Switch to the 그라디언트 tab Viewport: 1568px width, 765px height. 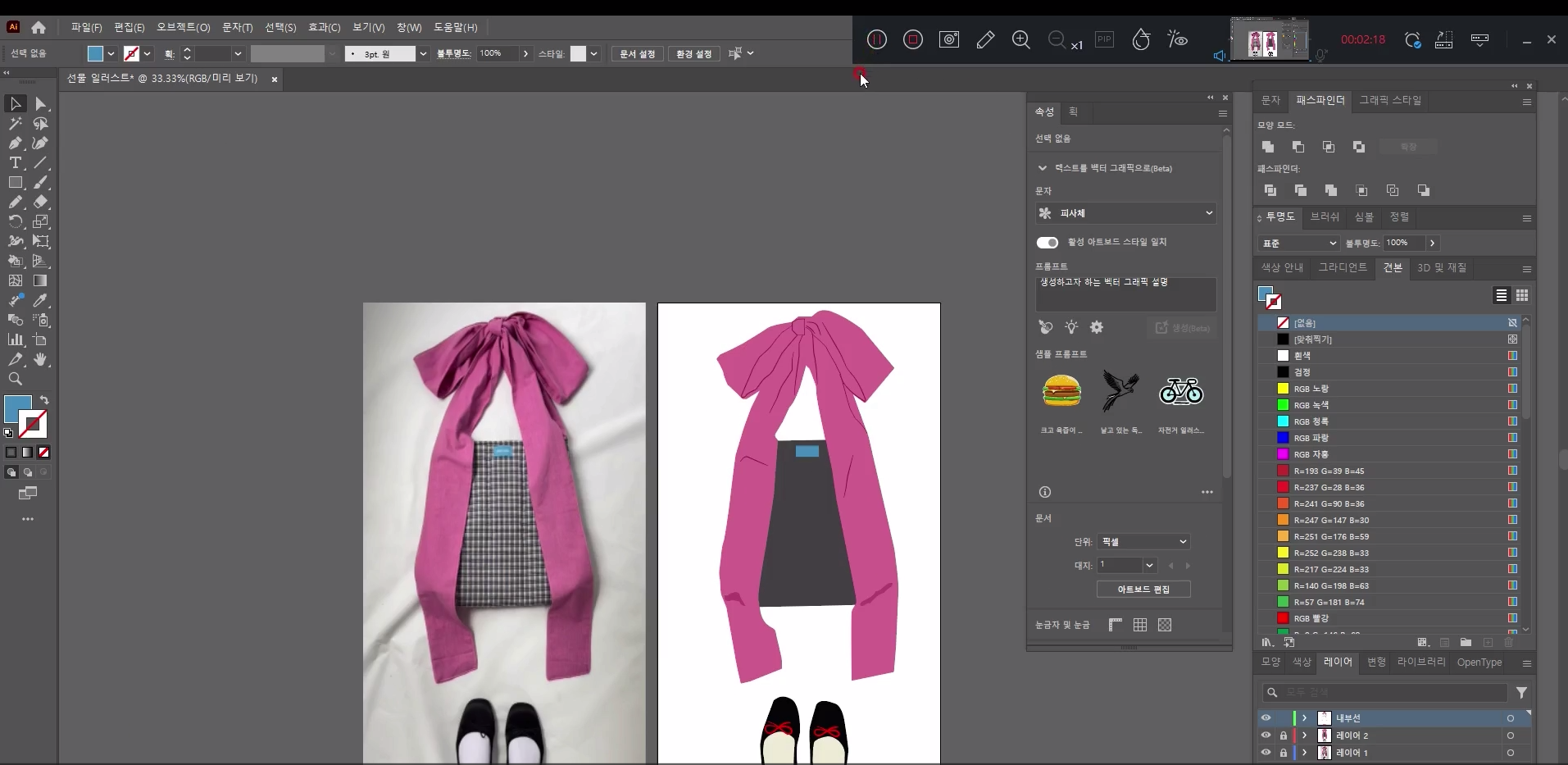1342,268
